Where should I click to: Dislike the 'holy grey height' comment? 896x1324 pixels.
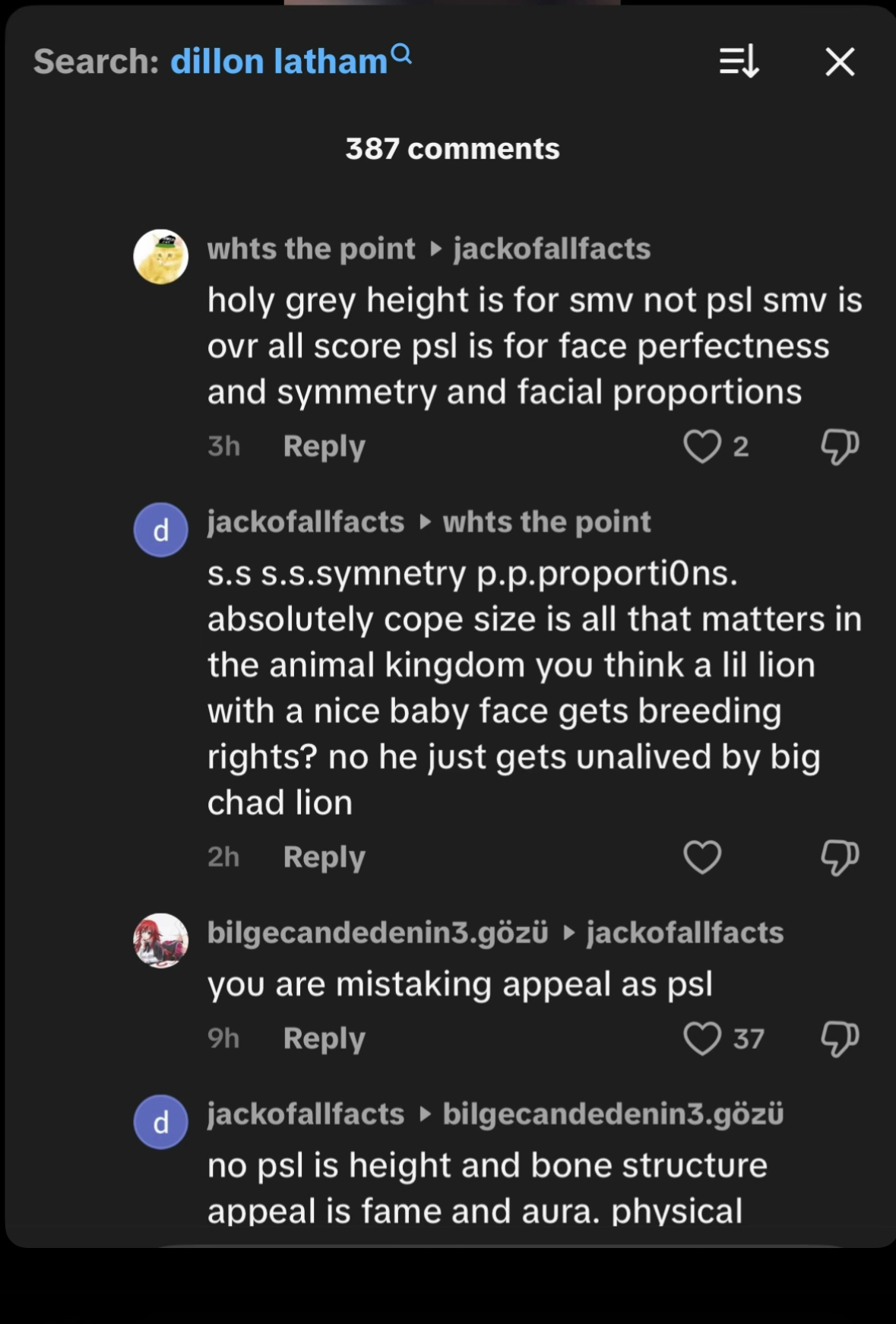tap(839, 446)
